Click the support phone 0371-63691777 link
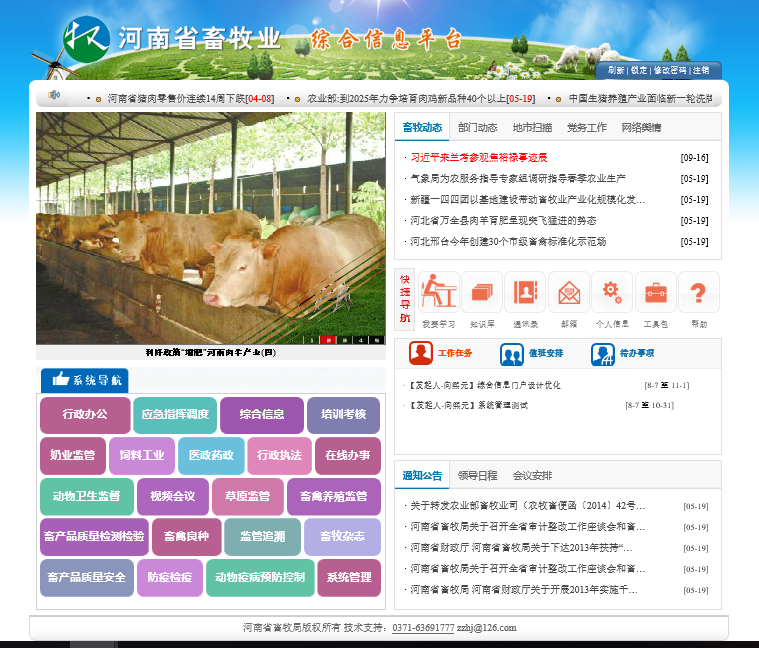759x648 pixels. click(423, 628)
